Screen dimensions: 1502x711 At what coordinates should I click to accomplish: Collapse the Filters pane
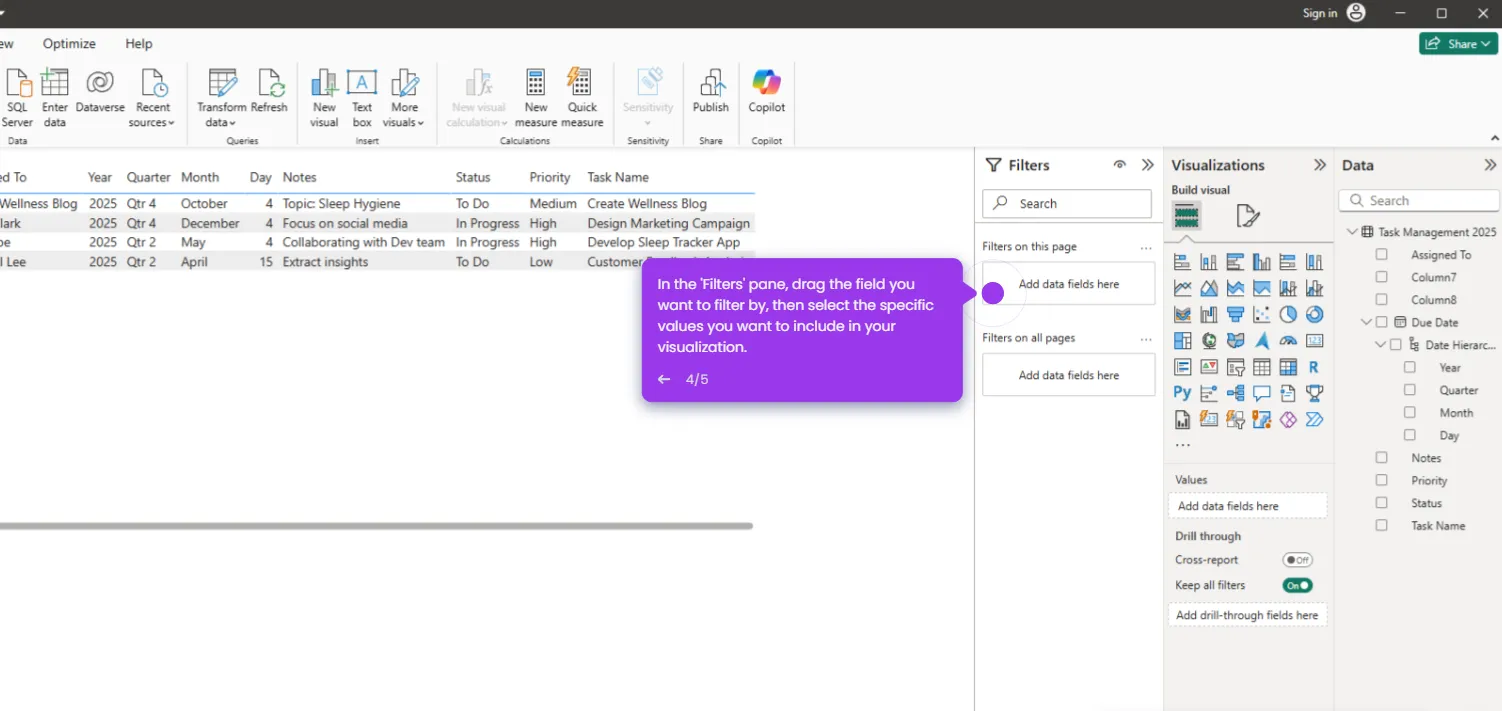point(1148,165)
